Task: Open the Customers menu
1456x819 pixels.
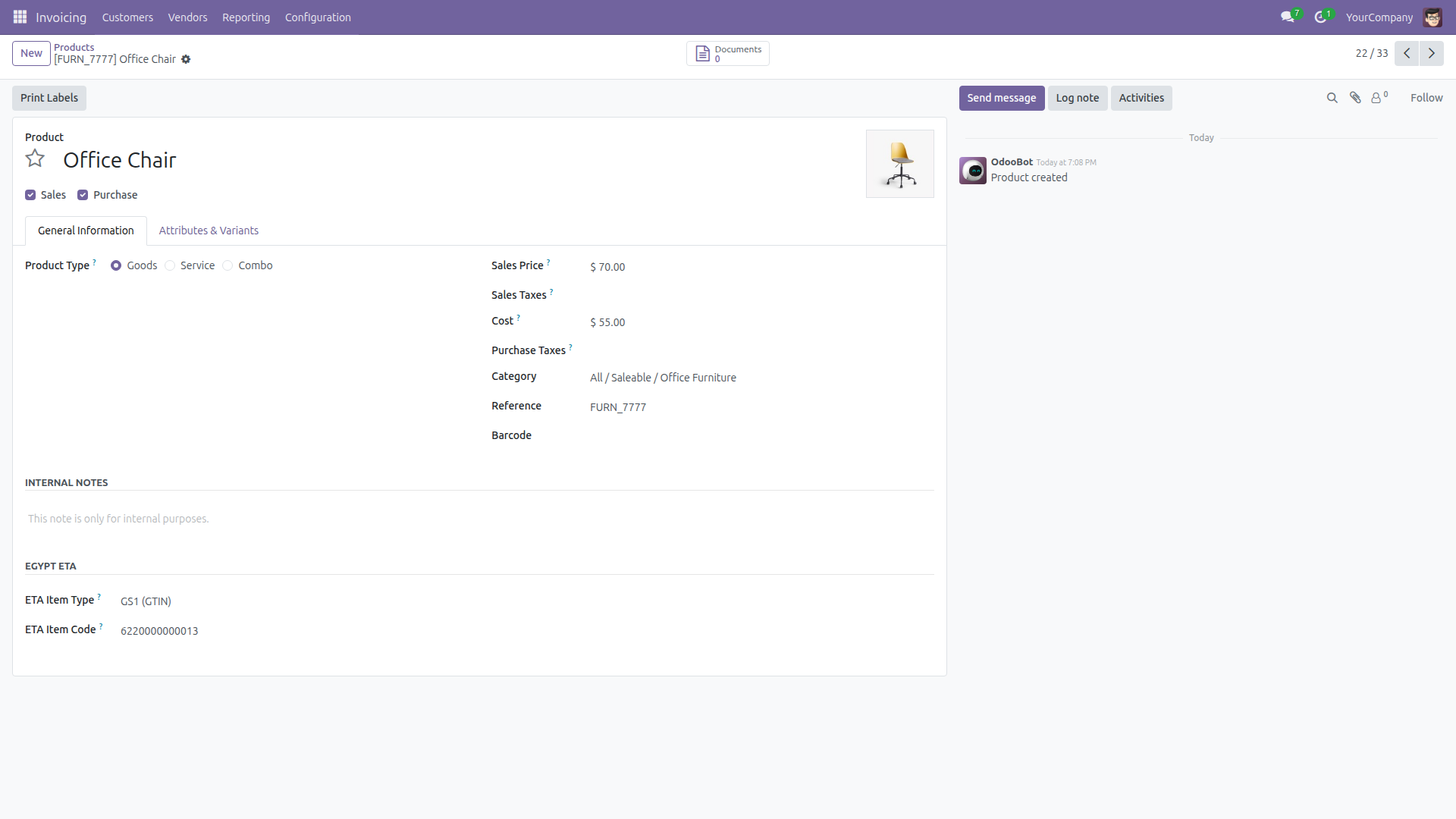Action: 127,17
